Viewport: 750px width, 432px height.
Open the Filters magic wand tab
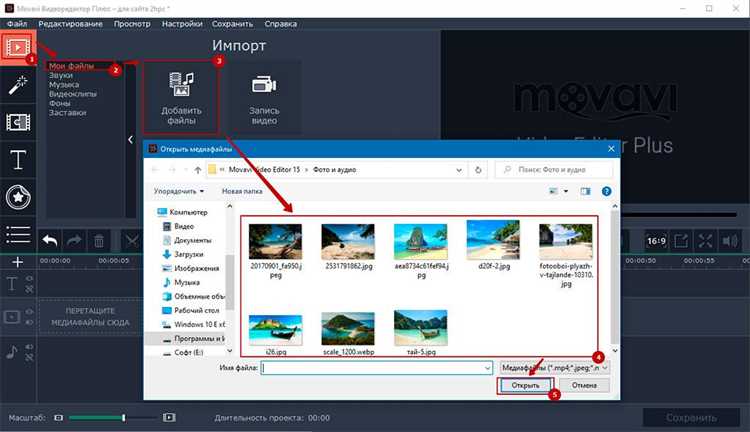coord(18,85)
